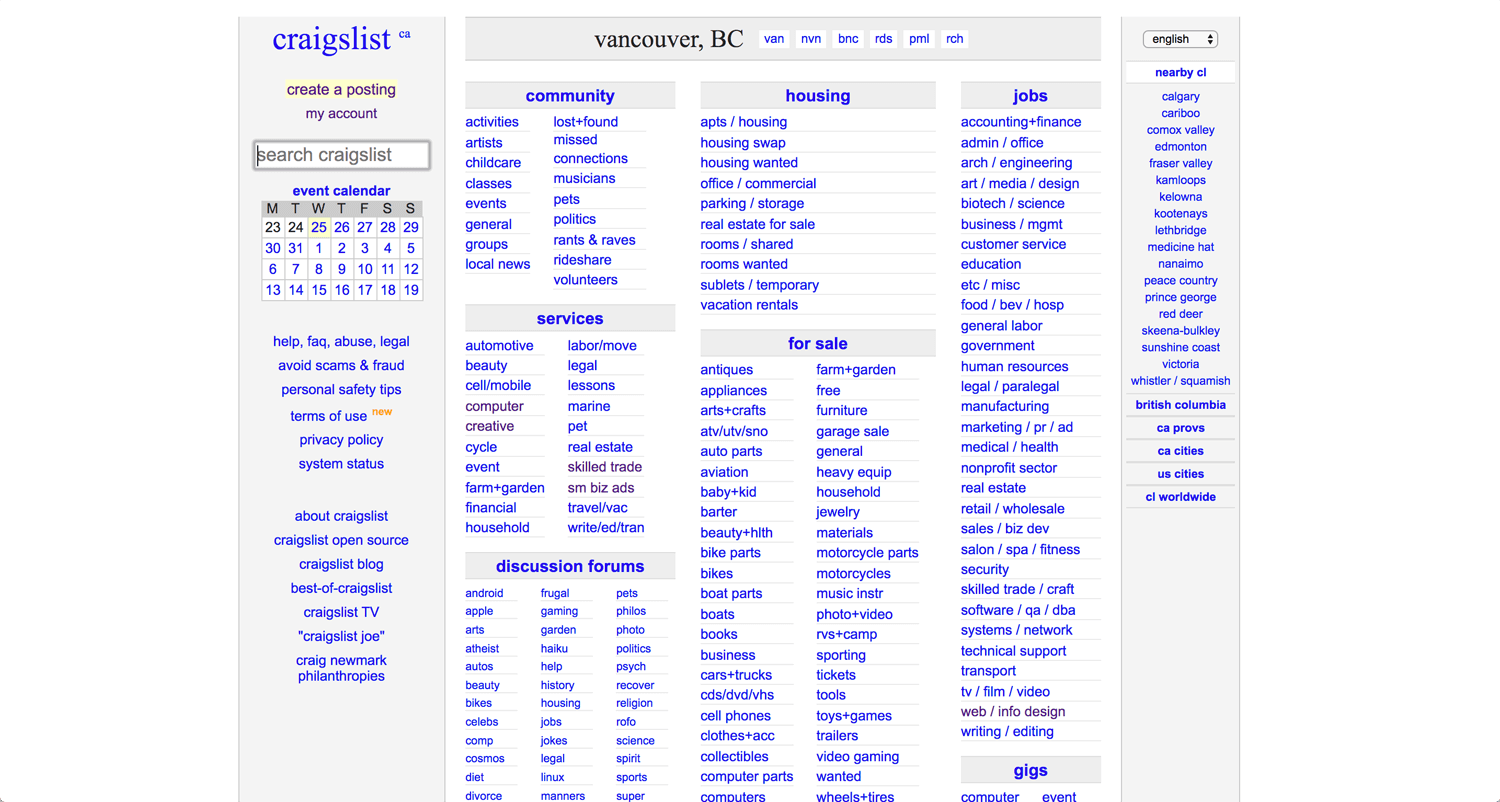This screenshot has width=1500, height=802.
Task: Open write/ed/tran services
Action: coord(606,528)
